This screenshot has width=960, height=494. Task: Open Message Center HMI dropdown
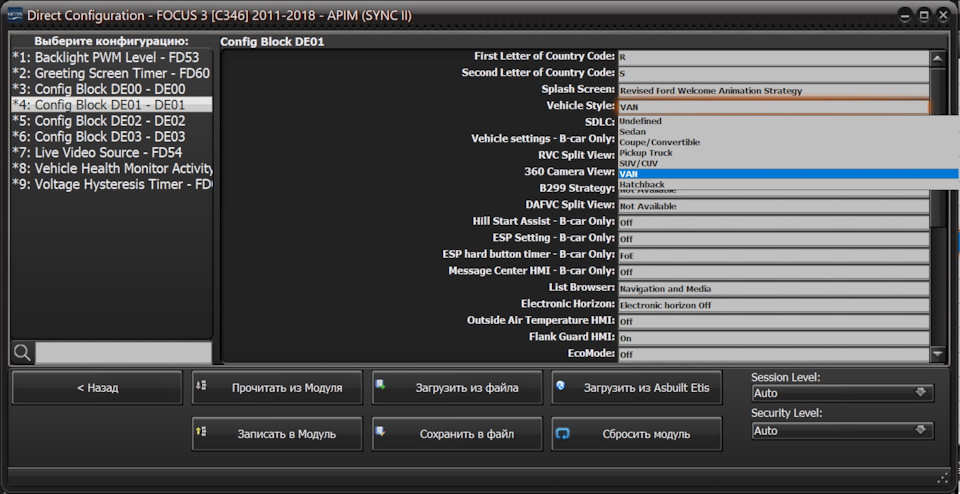pos(774,272)
